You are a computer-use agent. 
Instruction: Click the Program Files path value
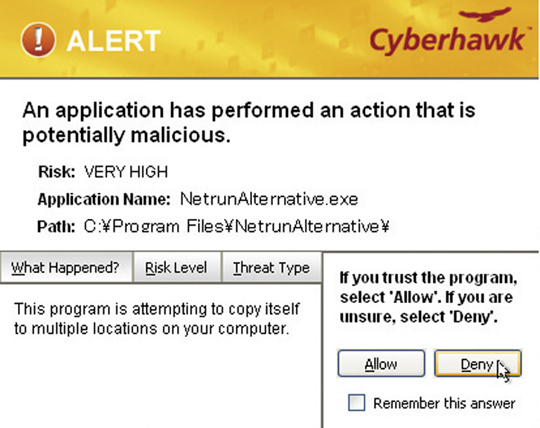237,227
